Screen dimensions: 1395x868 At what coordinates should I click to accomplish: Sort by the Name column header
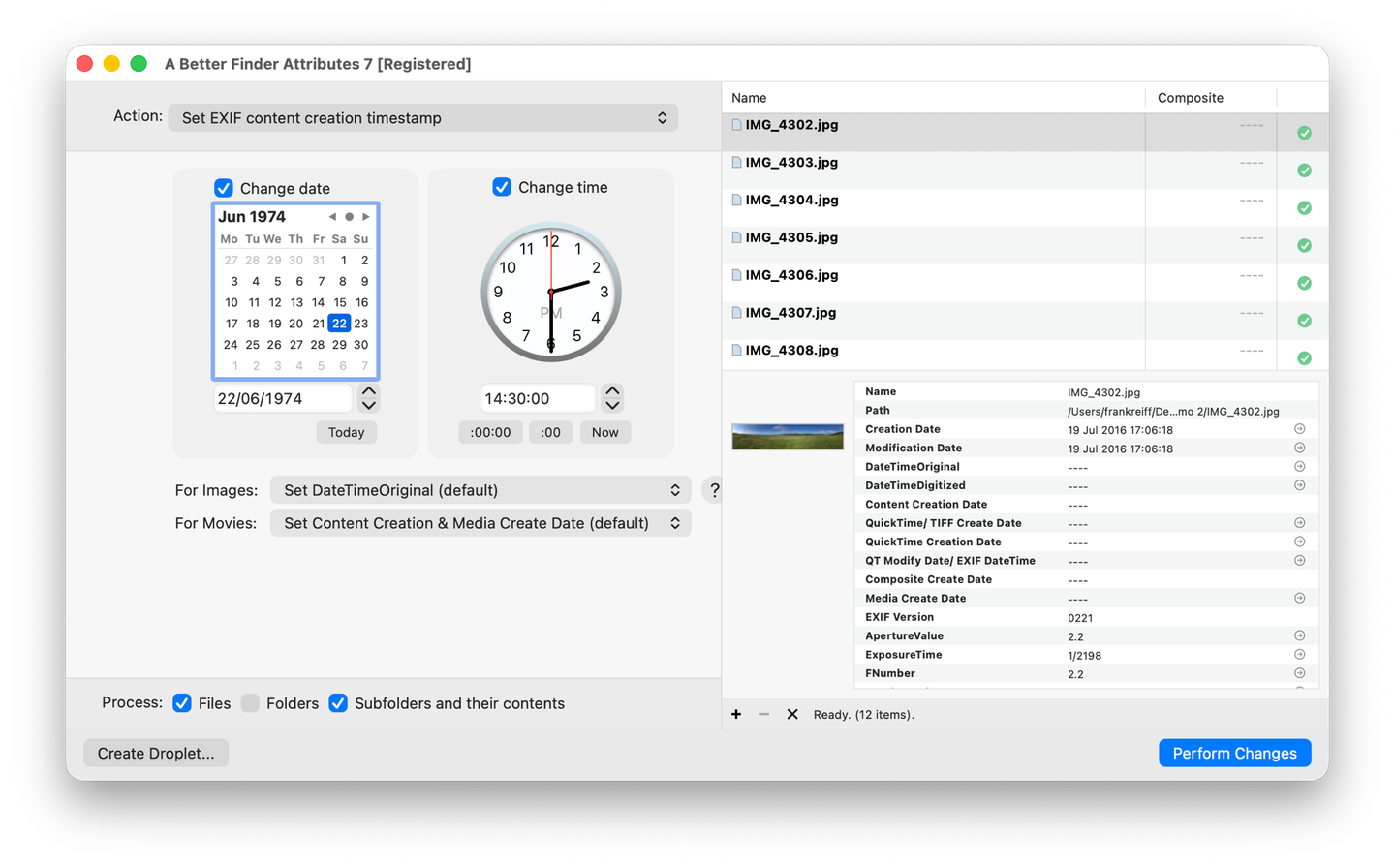point(934,98)
